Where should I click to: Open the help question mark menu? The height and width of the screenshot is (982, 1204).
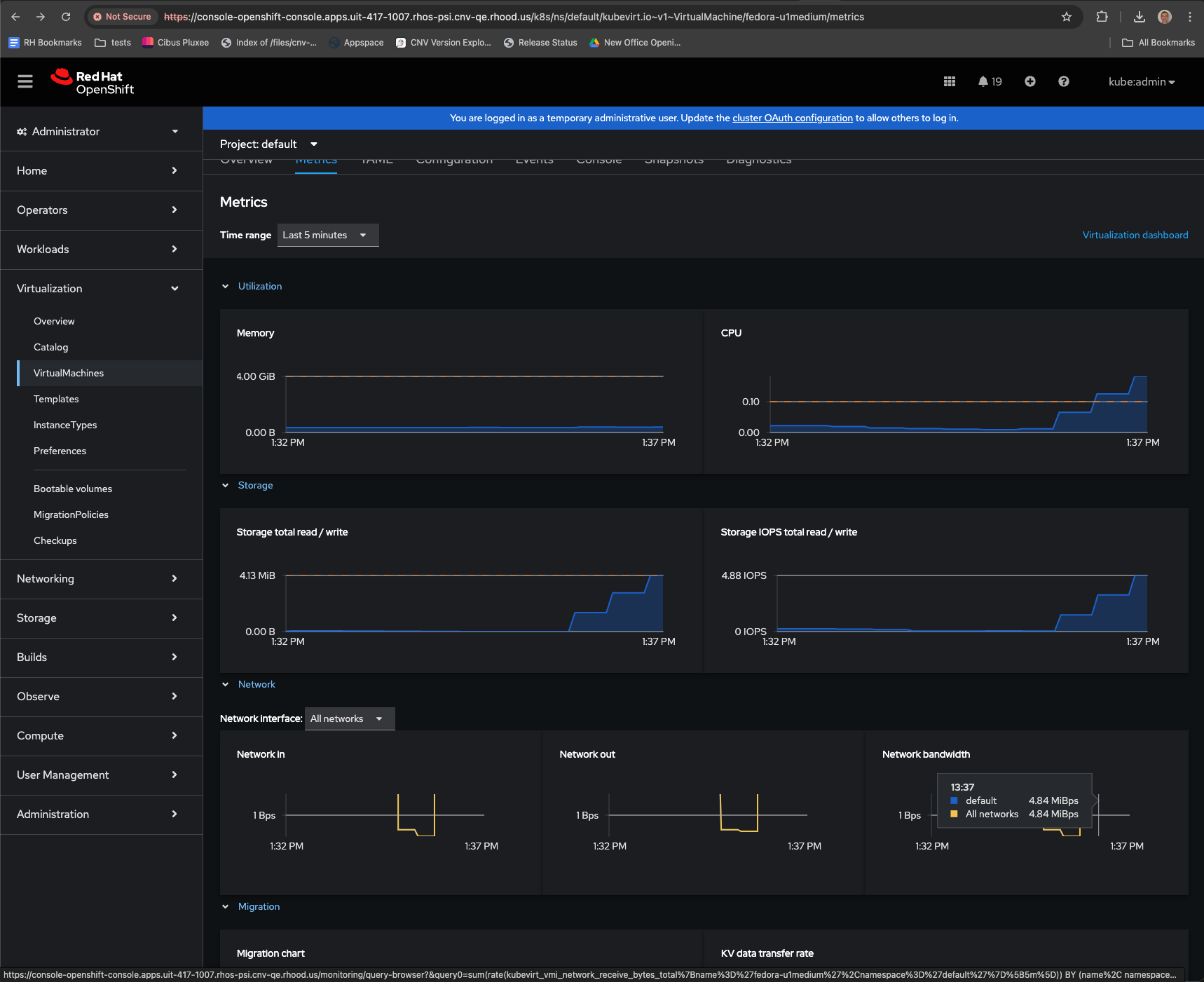pos(1063,81)
